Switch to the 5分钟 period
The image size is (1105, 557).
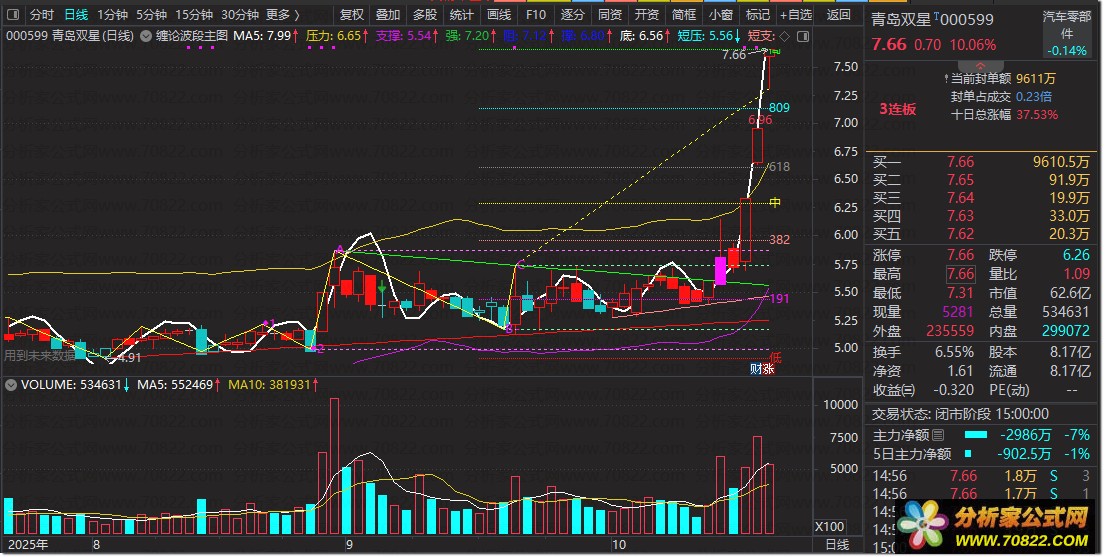[152, 15]
